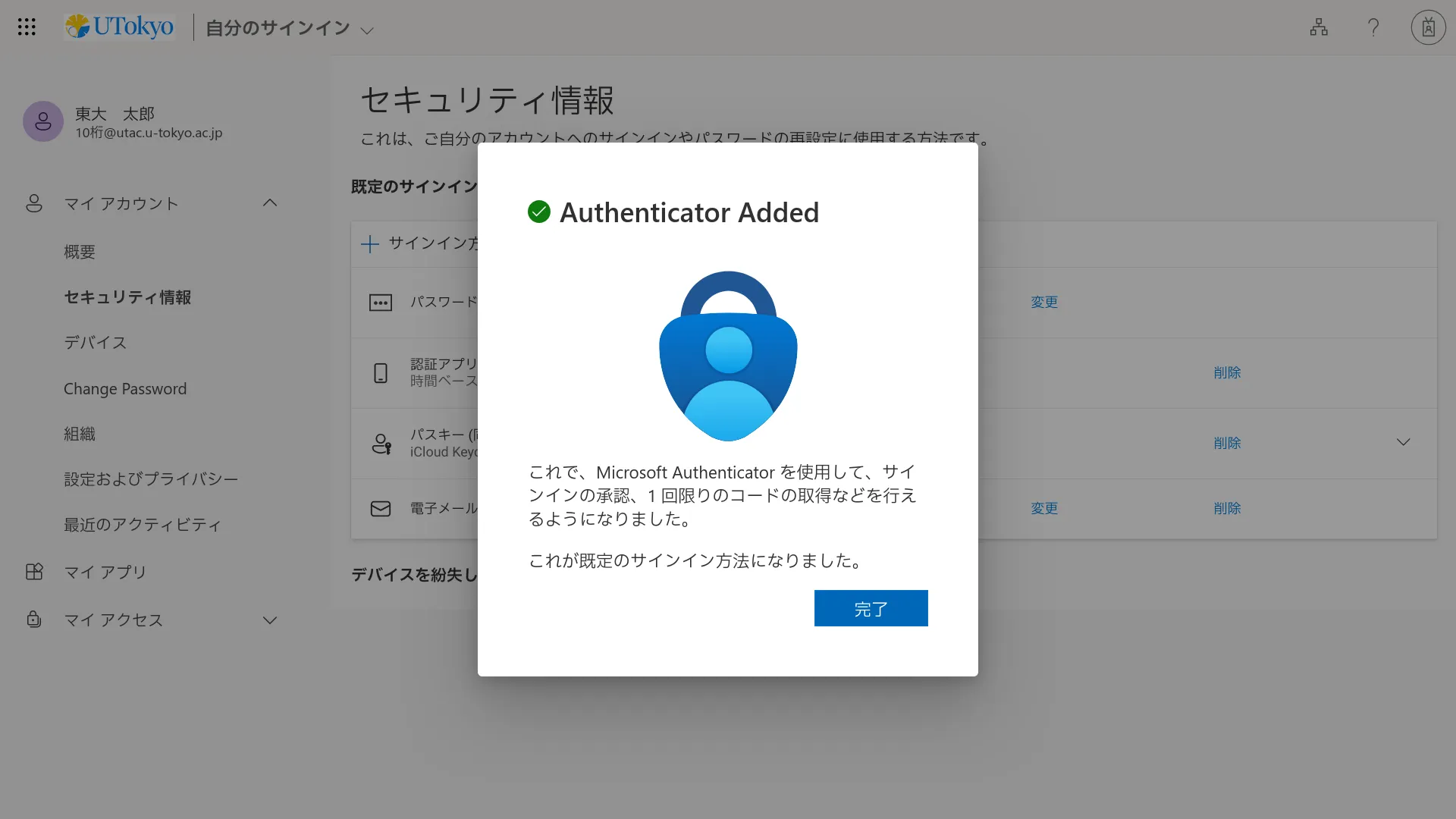1456x819 pixels.
Task: Click the UTokyo logo
Action: point(119,27)
